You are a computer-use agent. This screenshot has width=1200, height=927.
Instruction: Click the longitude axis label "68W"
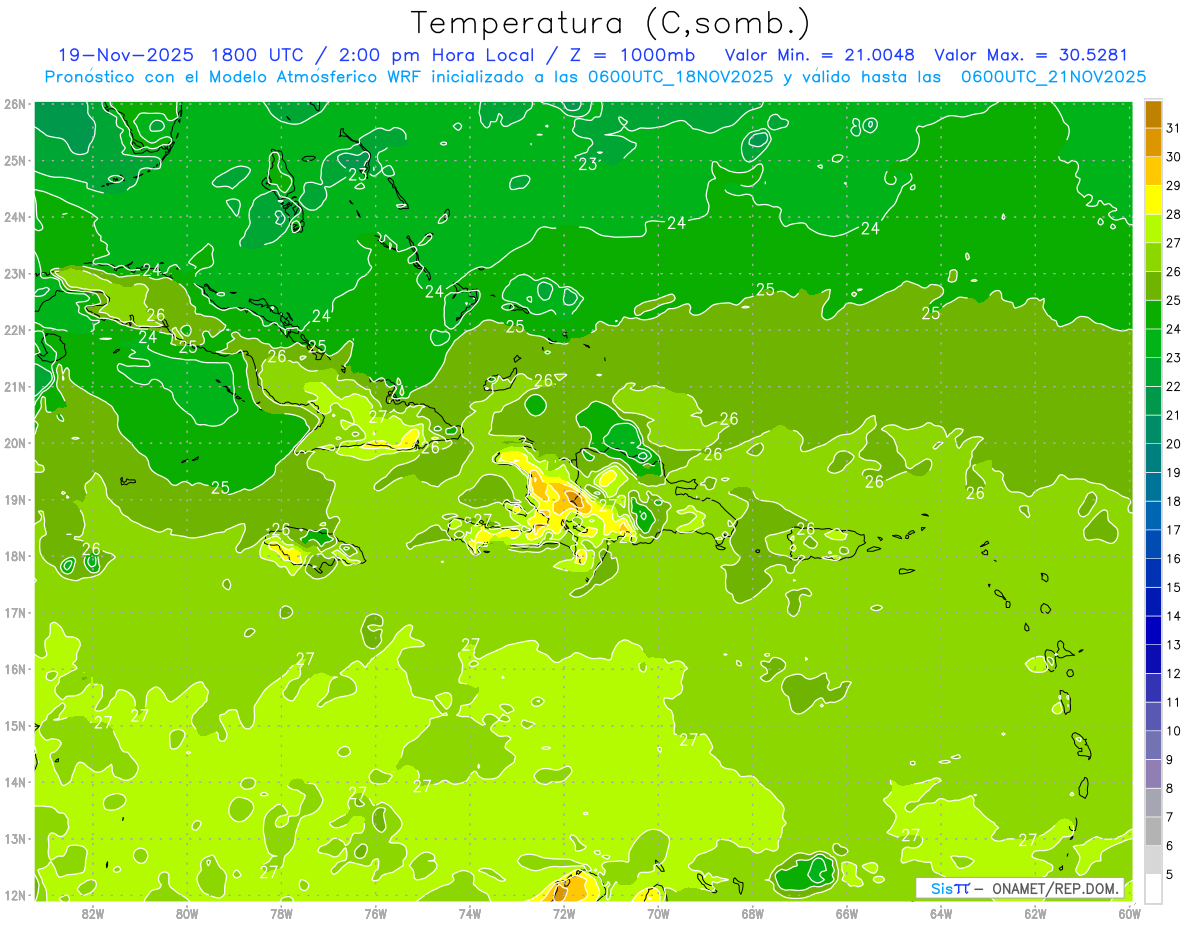(x=753, y=913)
